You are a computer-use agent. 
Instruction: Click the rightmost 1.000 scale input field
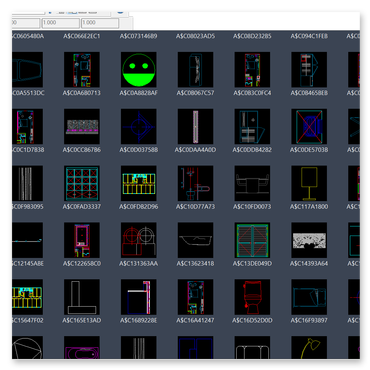point(99,23)
